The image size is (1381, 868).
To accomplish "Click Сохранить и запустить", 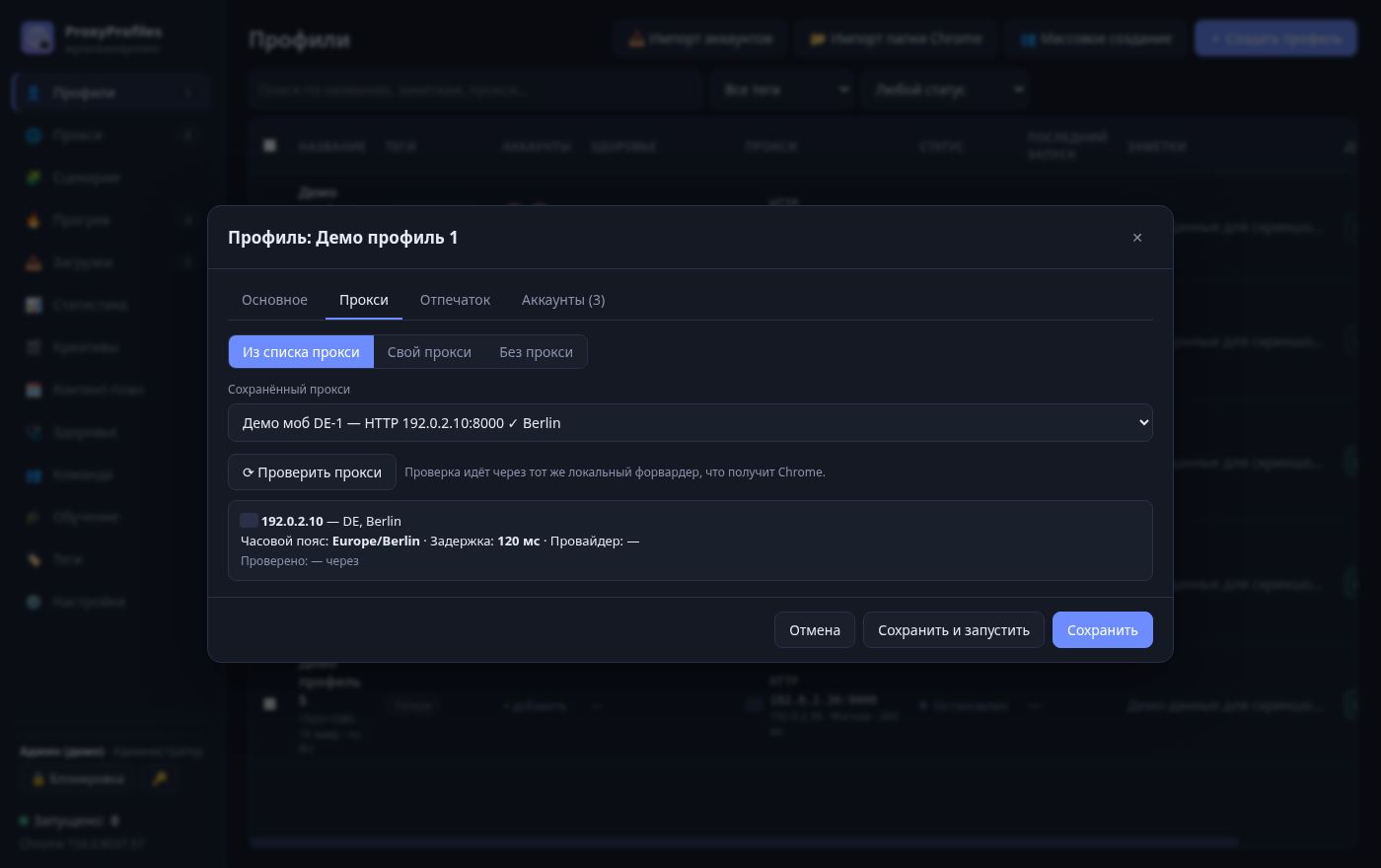I will point(954,630).
